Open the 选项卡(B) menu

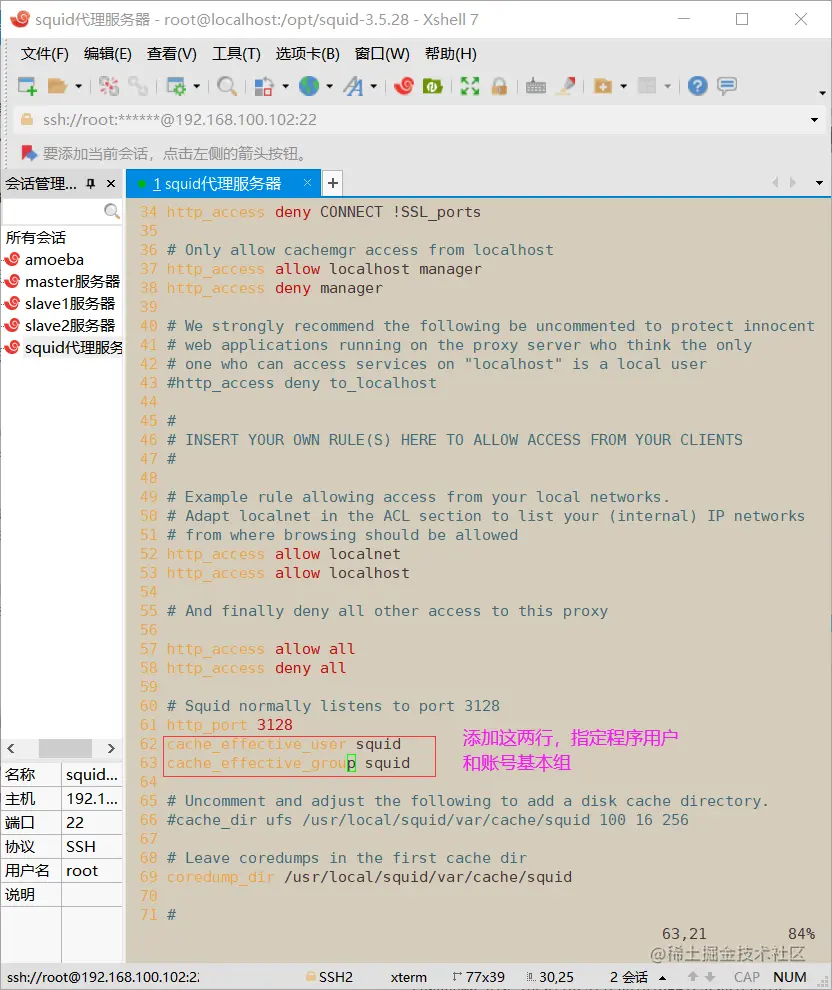pyautogui.click(x=307, y=54)
